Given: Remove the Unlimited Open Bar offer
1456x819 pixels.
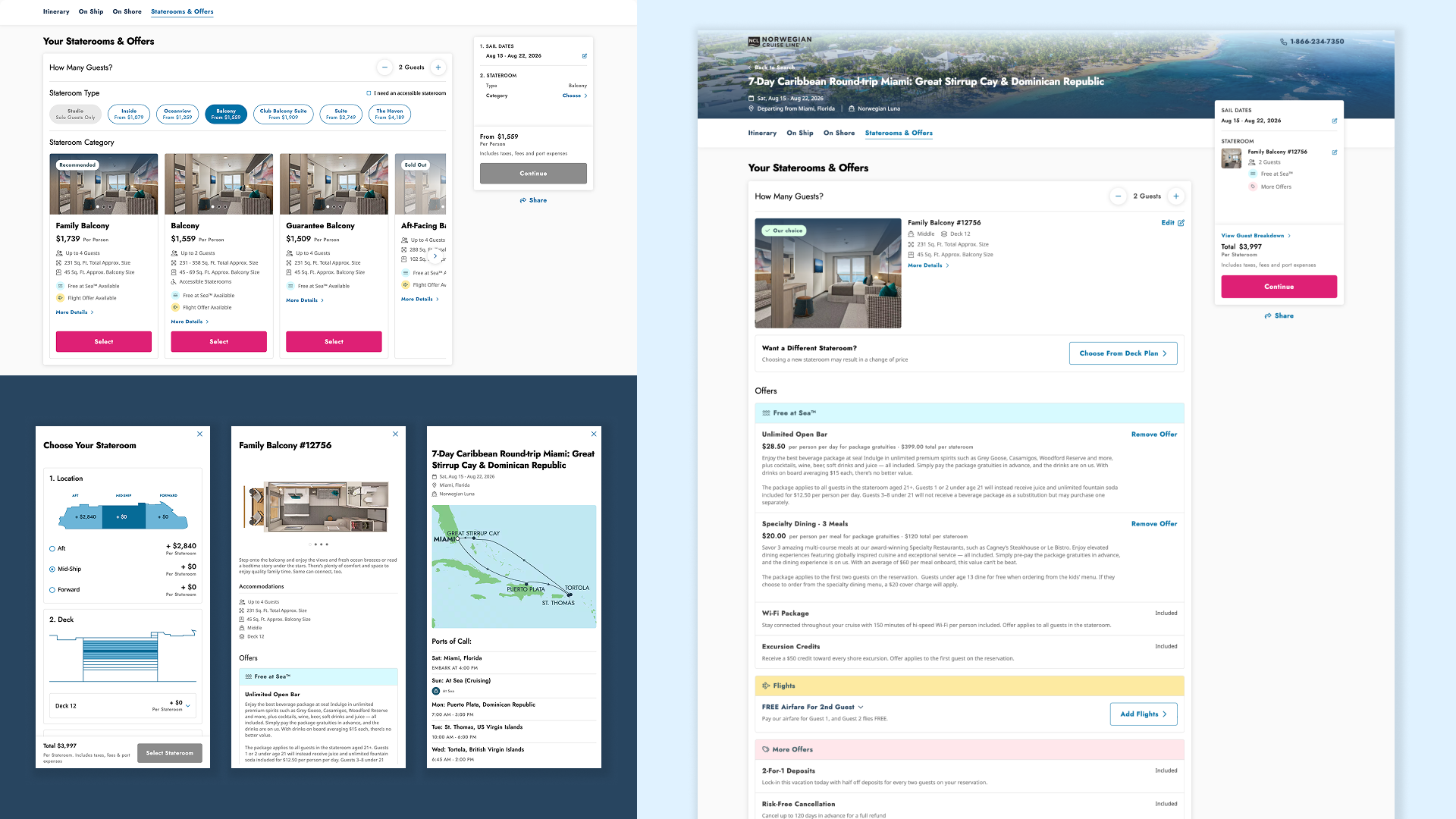Looking at the screenshot, I should 1153,435.
